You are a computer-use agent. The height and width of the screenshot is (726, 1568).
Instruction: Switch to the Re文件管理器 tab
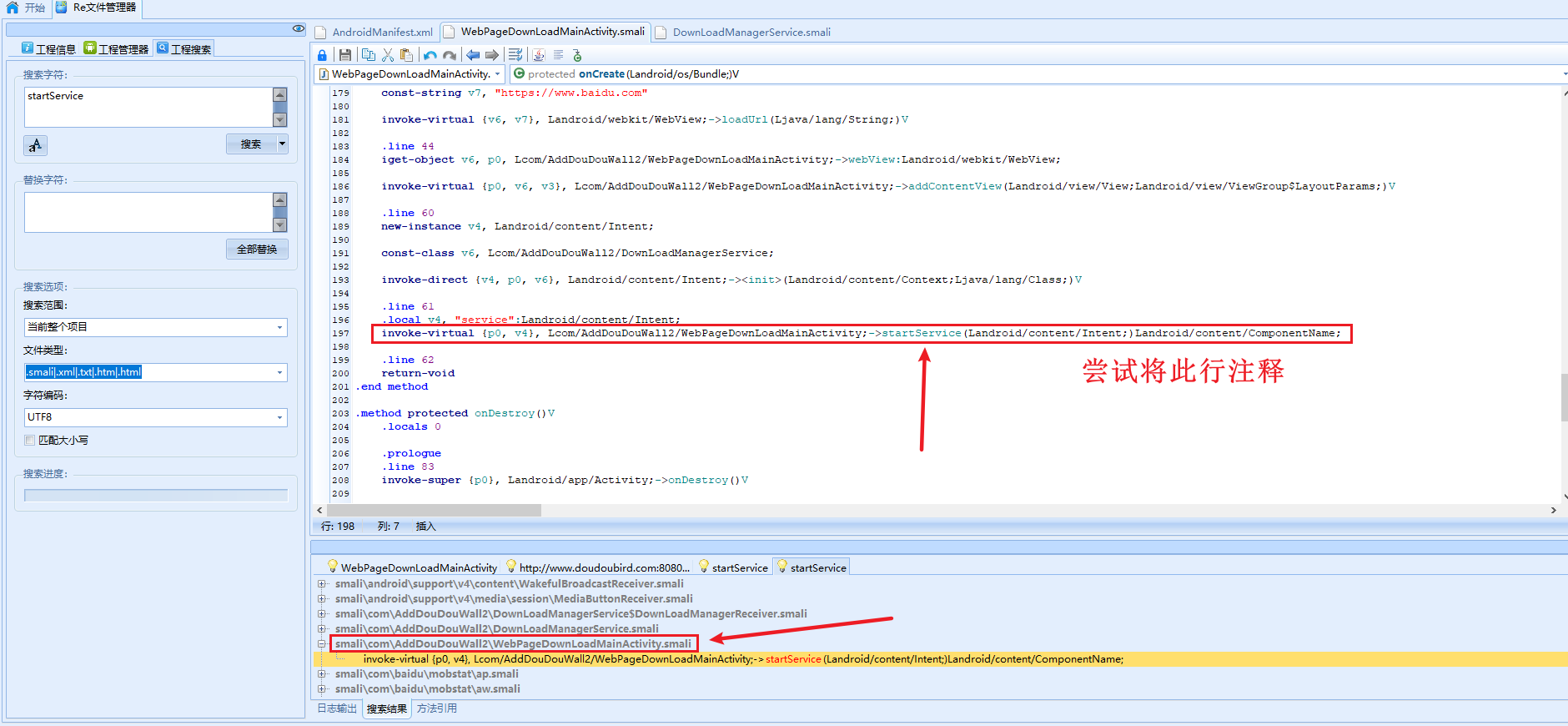pos(97,8)
